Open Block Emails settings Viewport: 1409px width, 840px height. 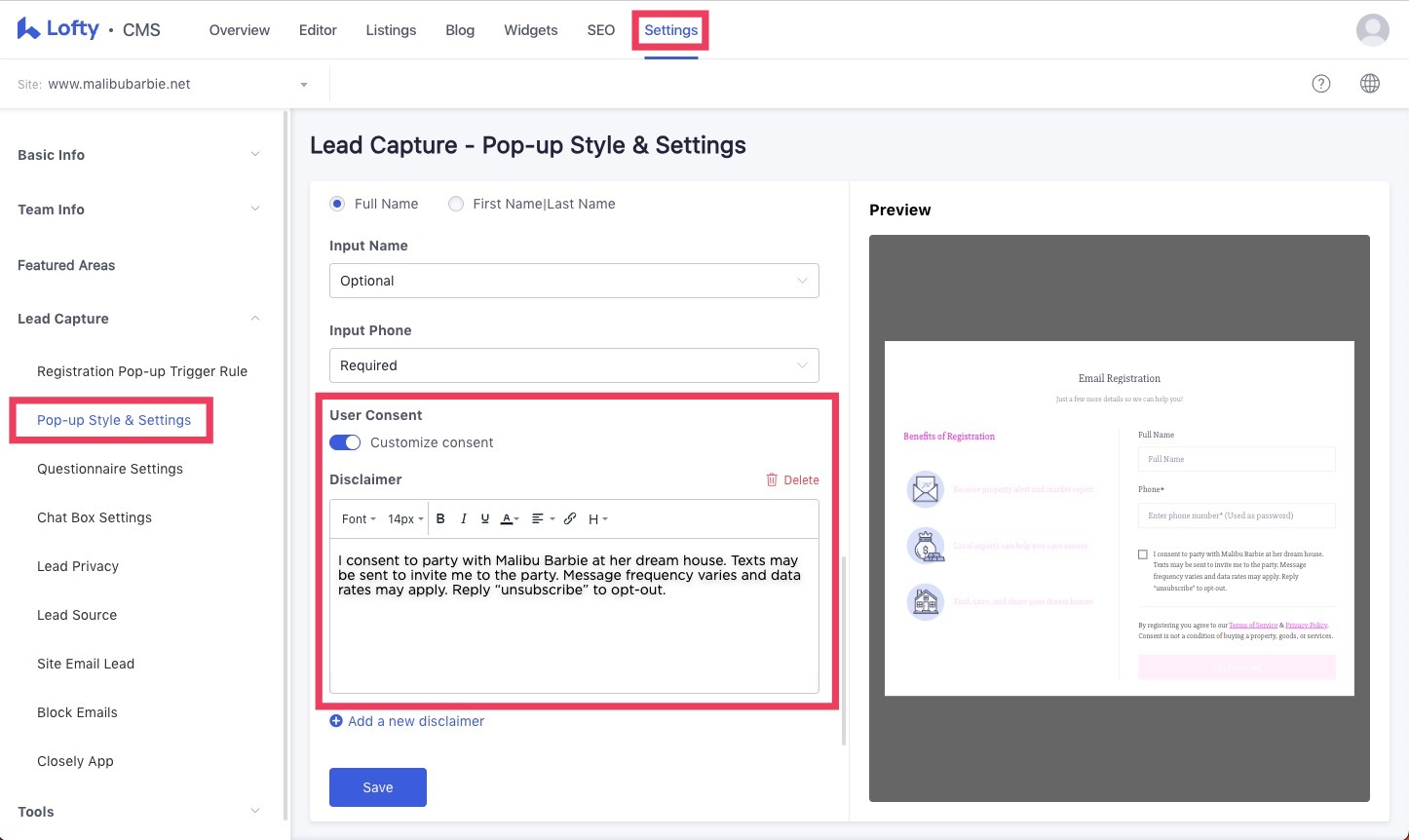[77, 712]
